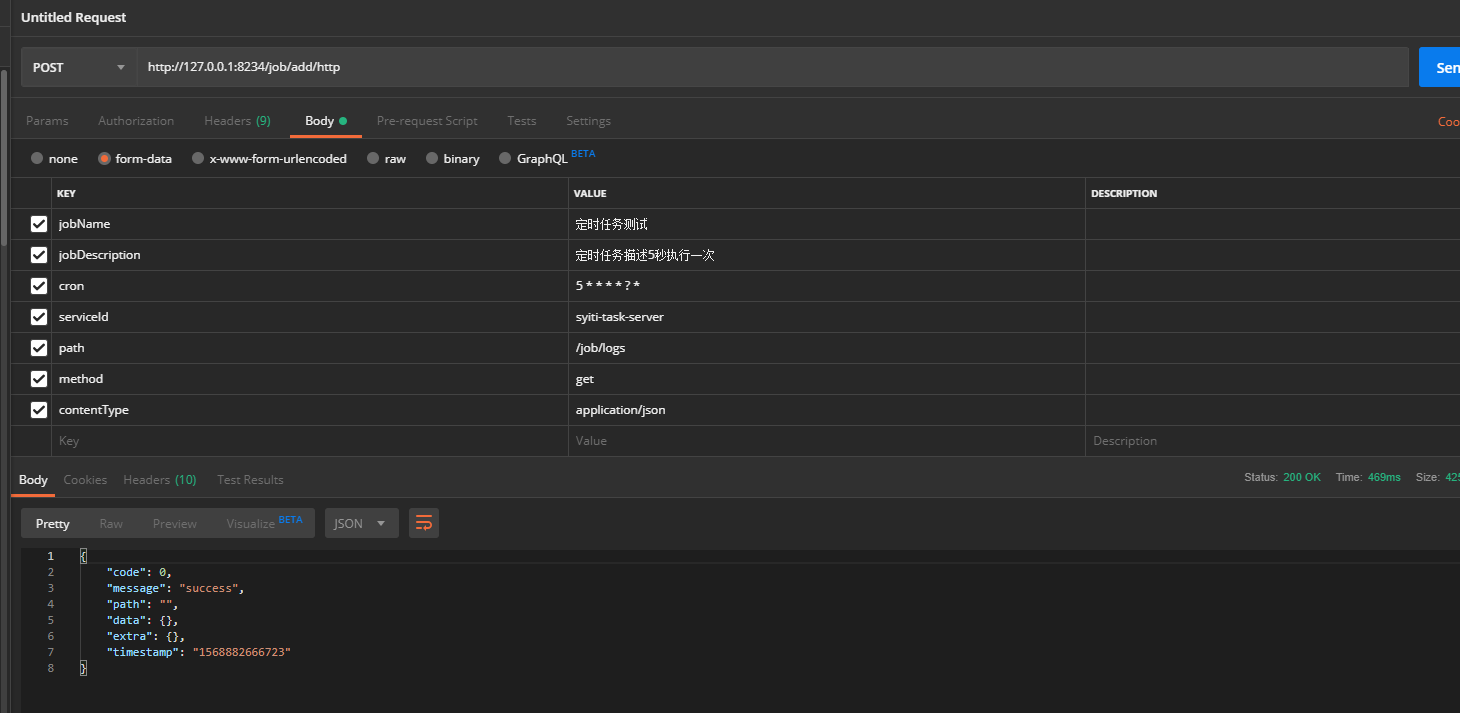Click the request URL input field

pos(600,67)
